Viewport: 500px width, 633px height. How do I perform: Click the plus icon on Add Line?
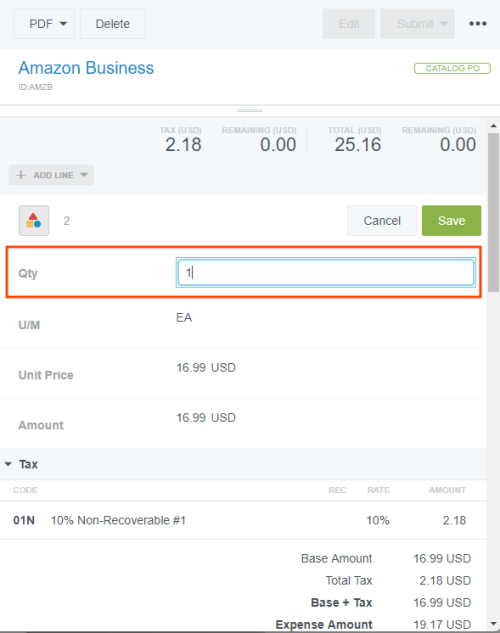(x=21, y=175)
